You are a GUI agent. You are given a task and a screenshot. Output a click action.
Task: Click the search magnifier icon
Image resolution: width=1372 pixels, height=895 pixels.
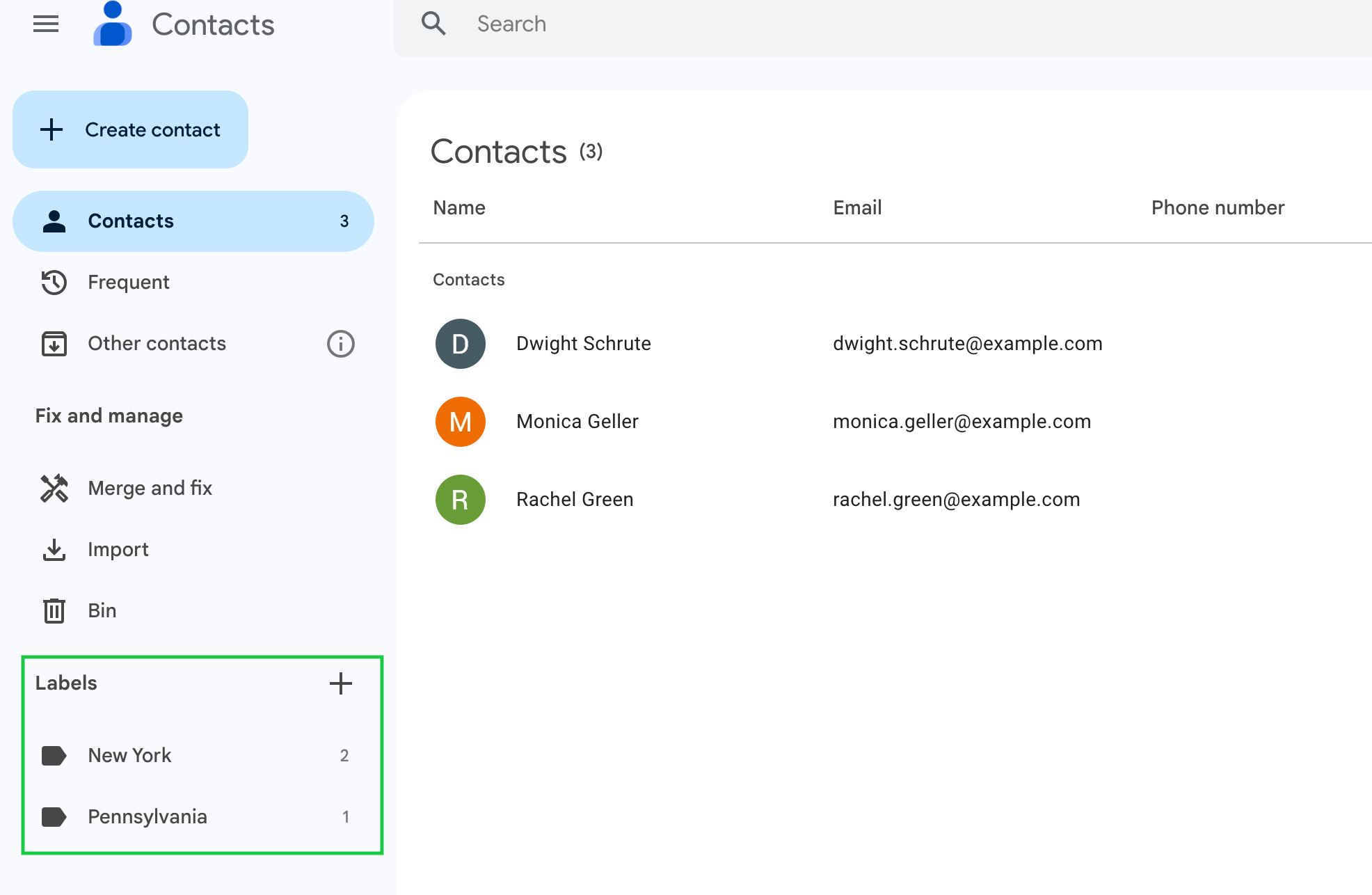(433, 24)
